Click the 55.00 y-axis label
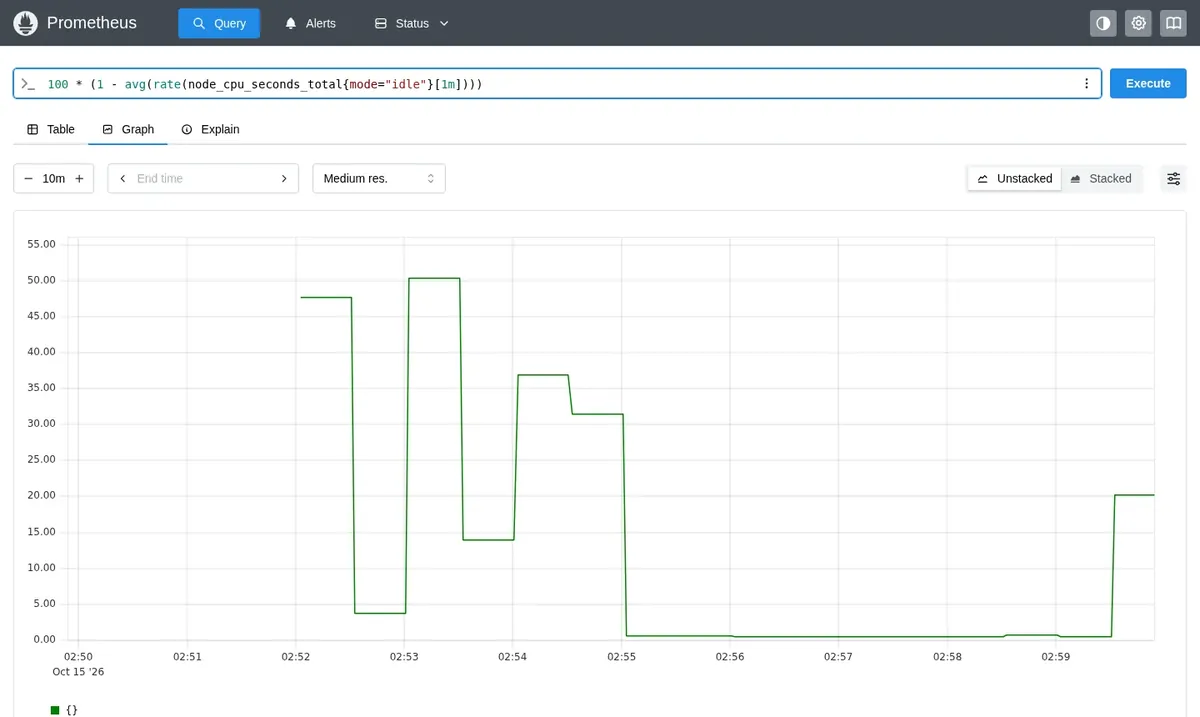This screenshot has height=717, width=1200. [x=43, y=244]
